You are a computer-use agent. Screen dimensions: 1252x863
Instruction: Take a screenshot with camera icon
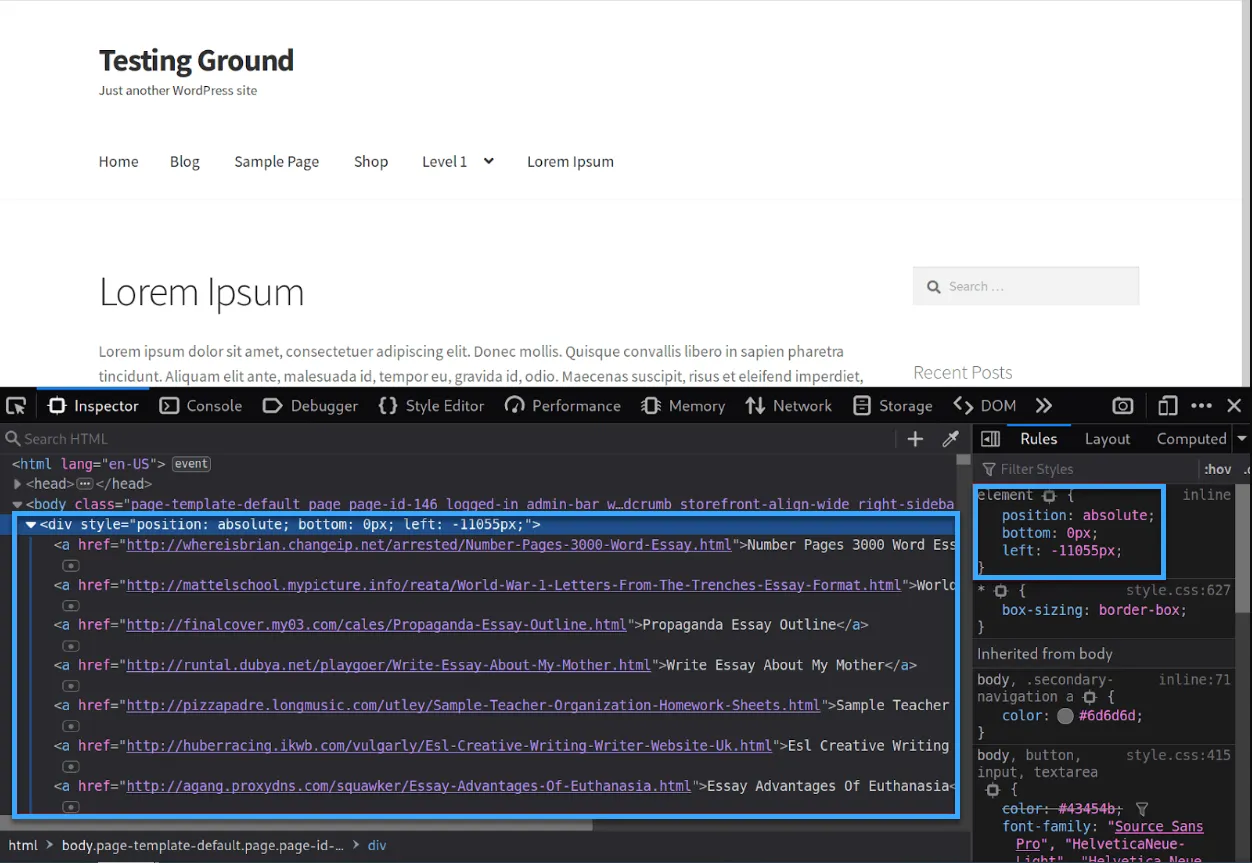pos(1123,406)
